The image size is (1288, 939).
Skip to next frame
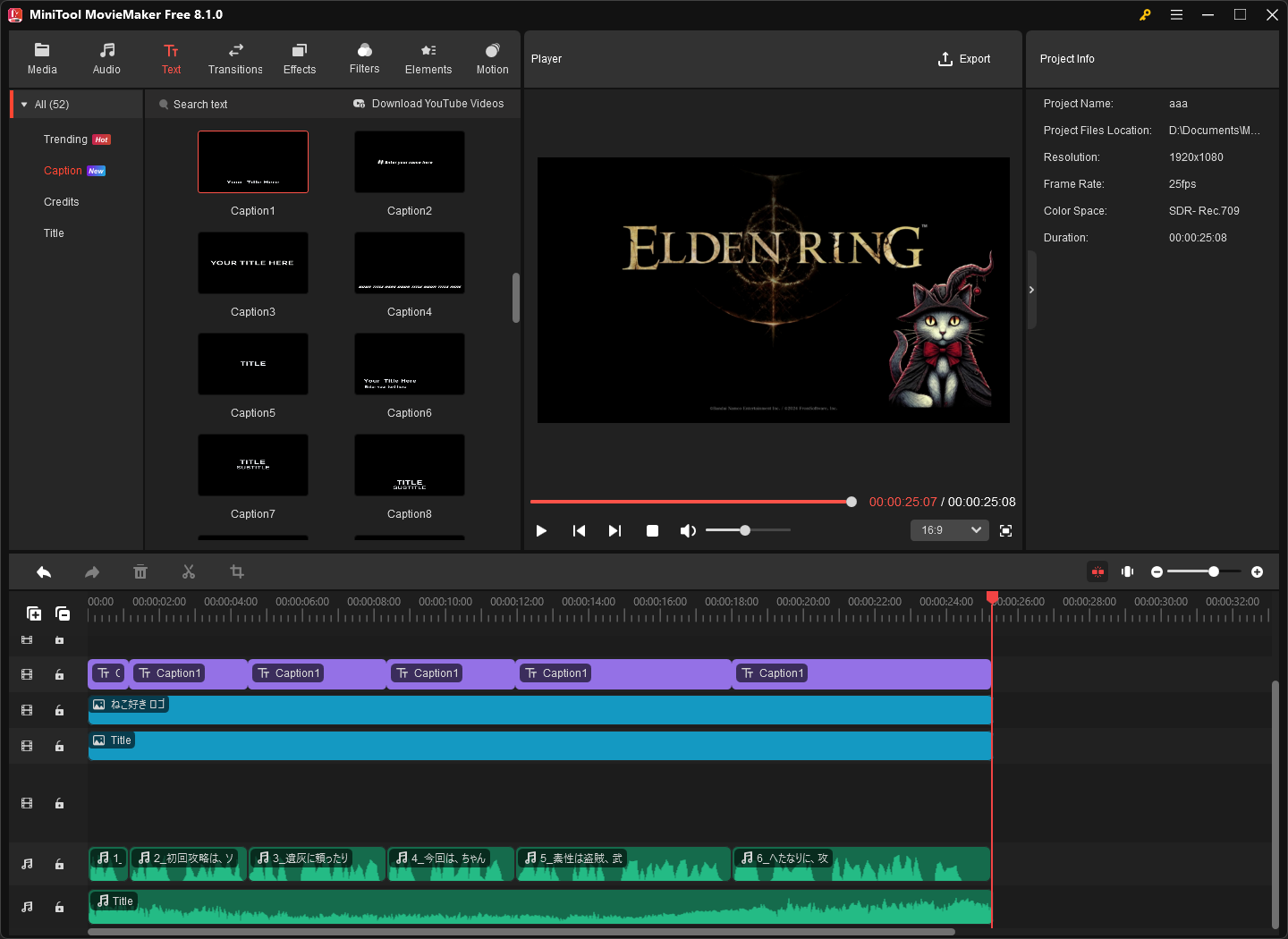(614, 530)
